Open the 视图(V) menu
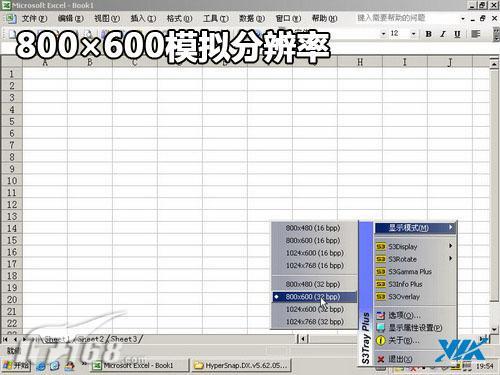 point(107,18)
